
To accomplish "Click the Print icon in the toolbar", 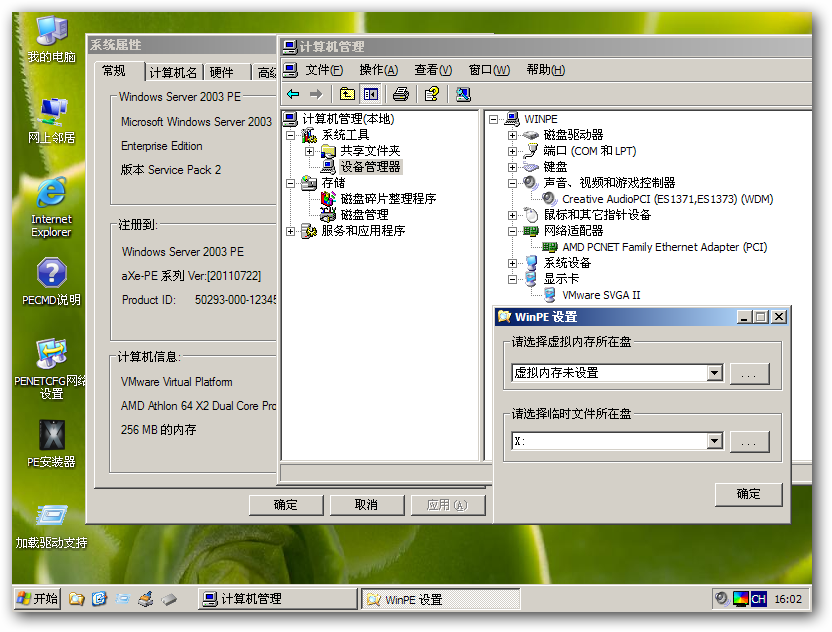I will [x=398, y=92].
